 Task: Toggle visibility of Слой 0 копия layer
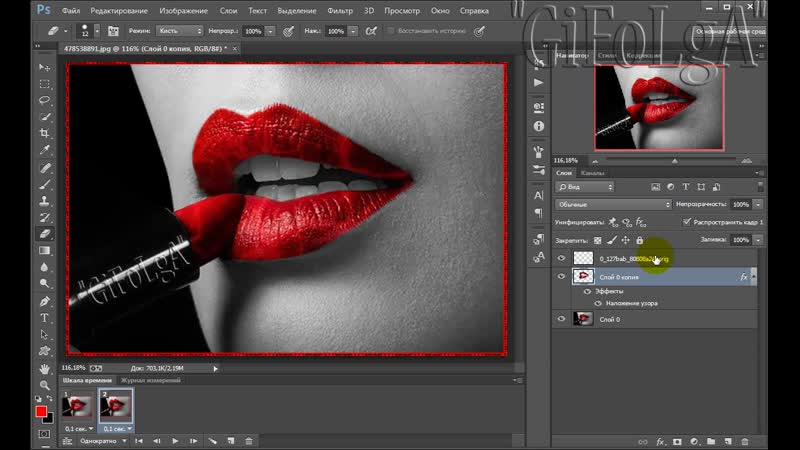click(x=561, y=276)
